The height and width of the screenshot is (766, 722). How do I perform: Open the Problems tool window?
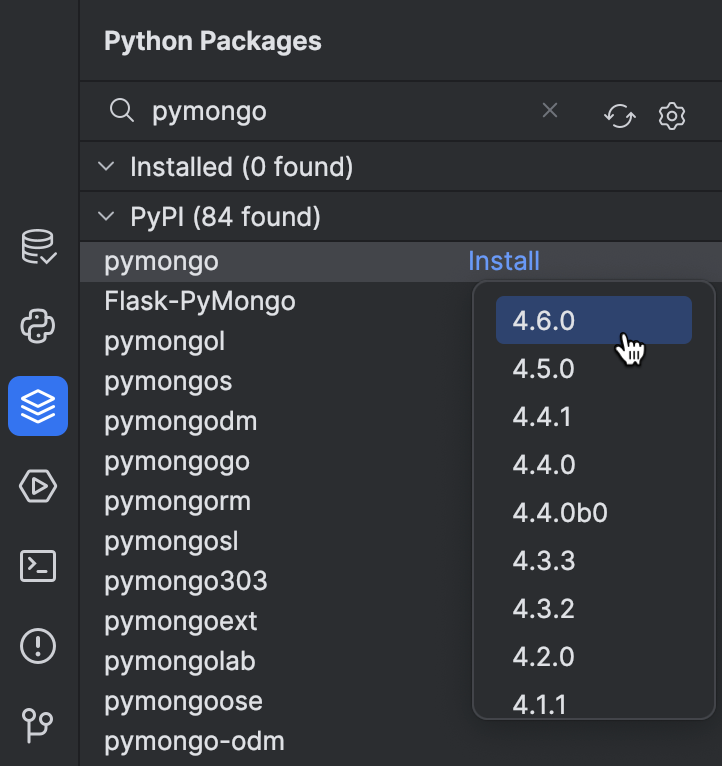pos(38,646)
